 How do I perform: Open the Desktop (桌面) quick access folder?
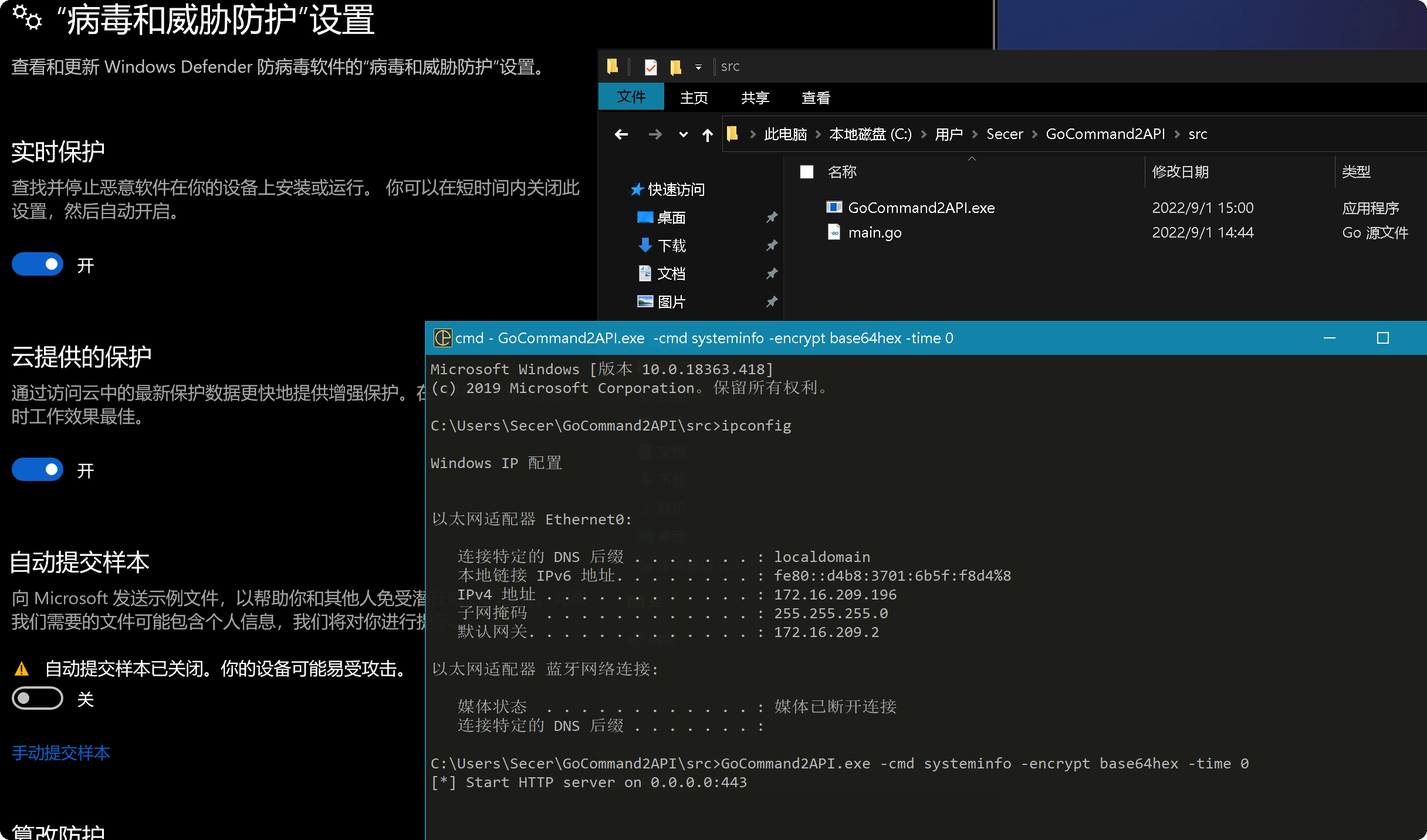671,218
